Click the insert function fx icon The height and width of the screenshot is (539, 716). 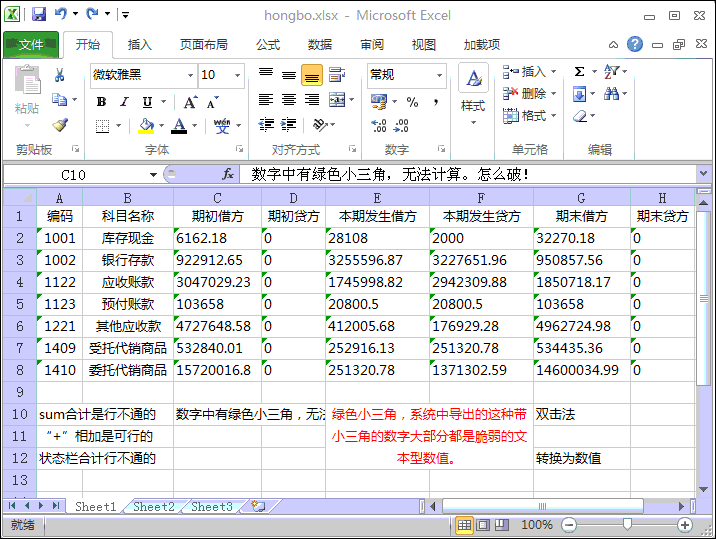227,174
